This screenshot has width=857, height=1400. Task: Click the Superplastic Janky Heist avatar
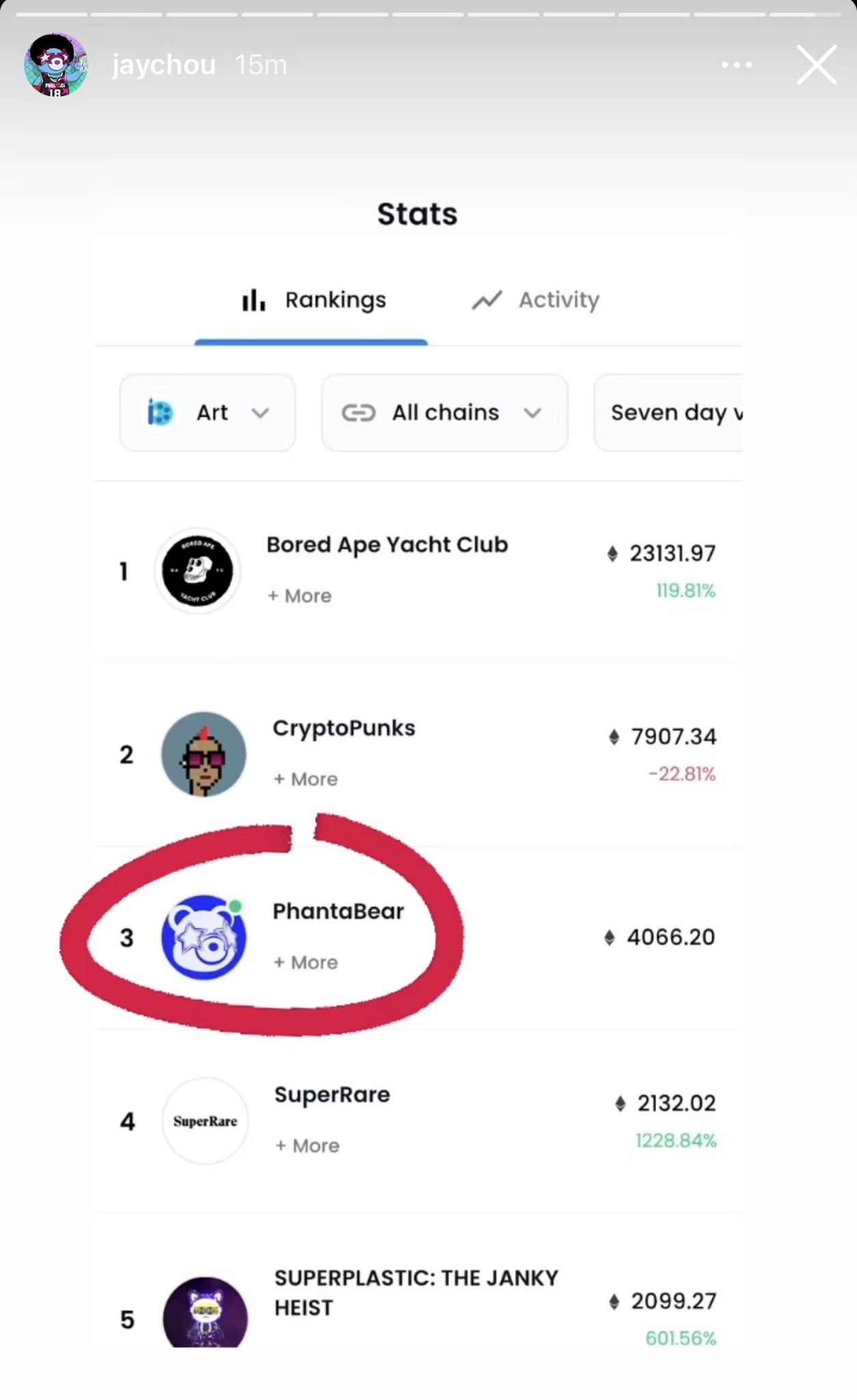point(205,1314)
